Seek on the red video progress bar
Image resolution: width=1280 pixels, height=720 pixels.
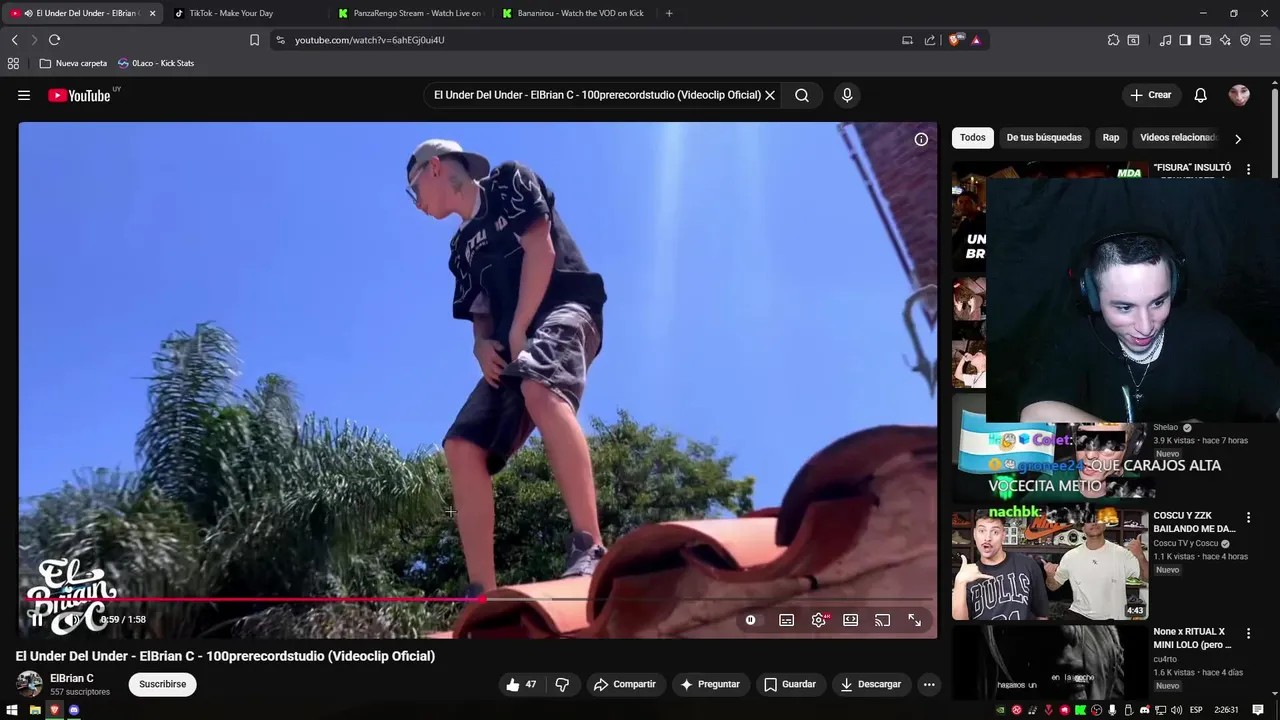[477, 599]
